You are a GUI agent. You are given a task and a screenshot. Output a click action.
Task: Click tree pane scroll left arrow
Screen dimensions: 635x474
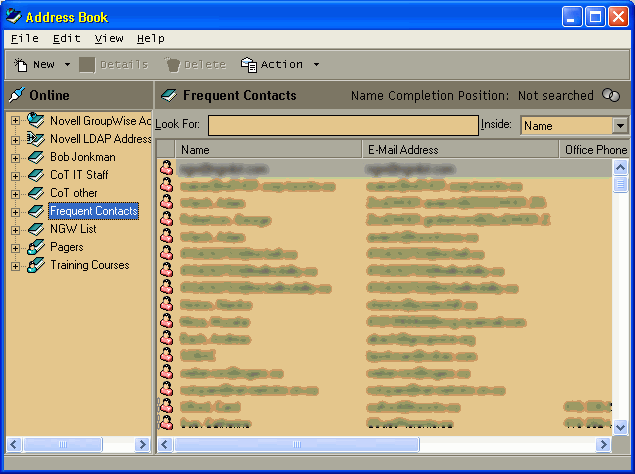(13, 444)
